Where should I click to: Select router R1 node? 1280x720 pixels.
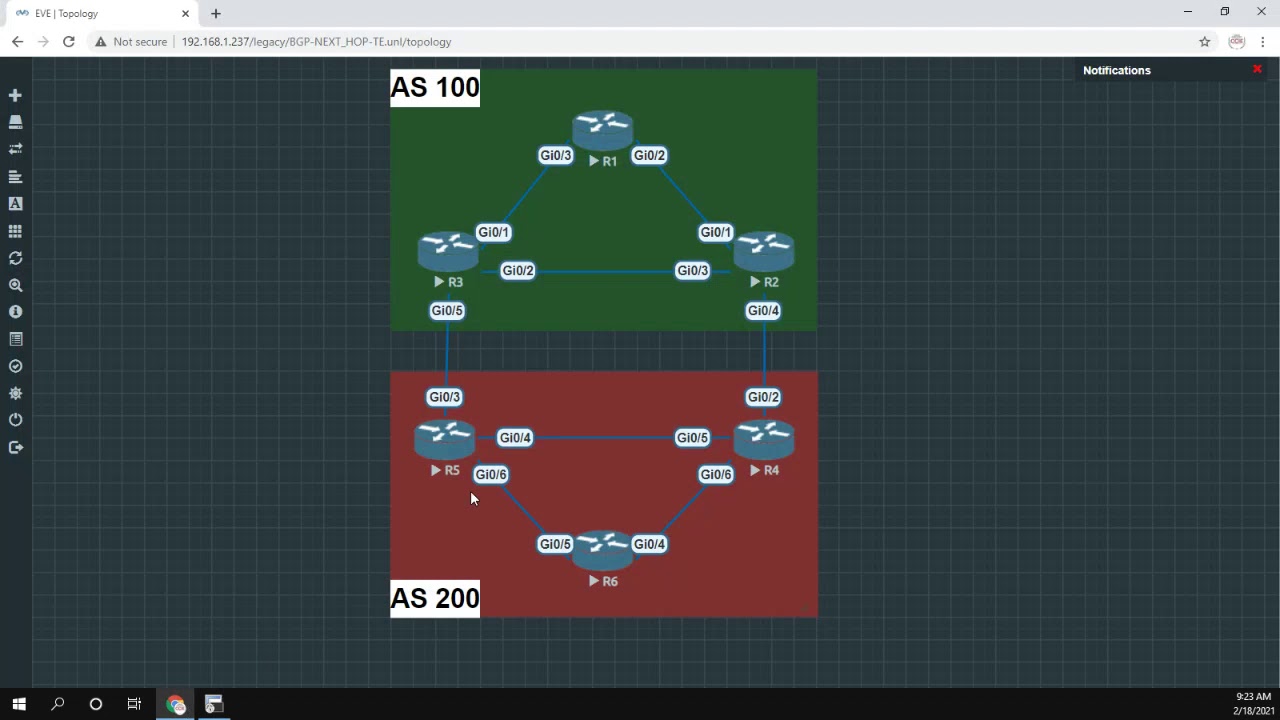[603, 131]
